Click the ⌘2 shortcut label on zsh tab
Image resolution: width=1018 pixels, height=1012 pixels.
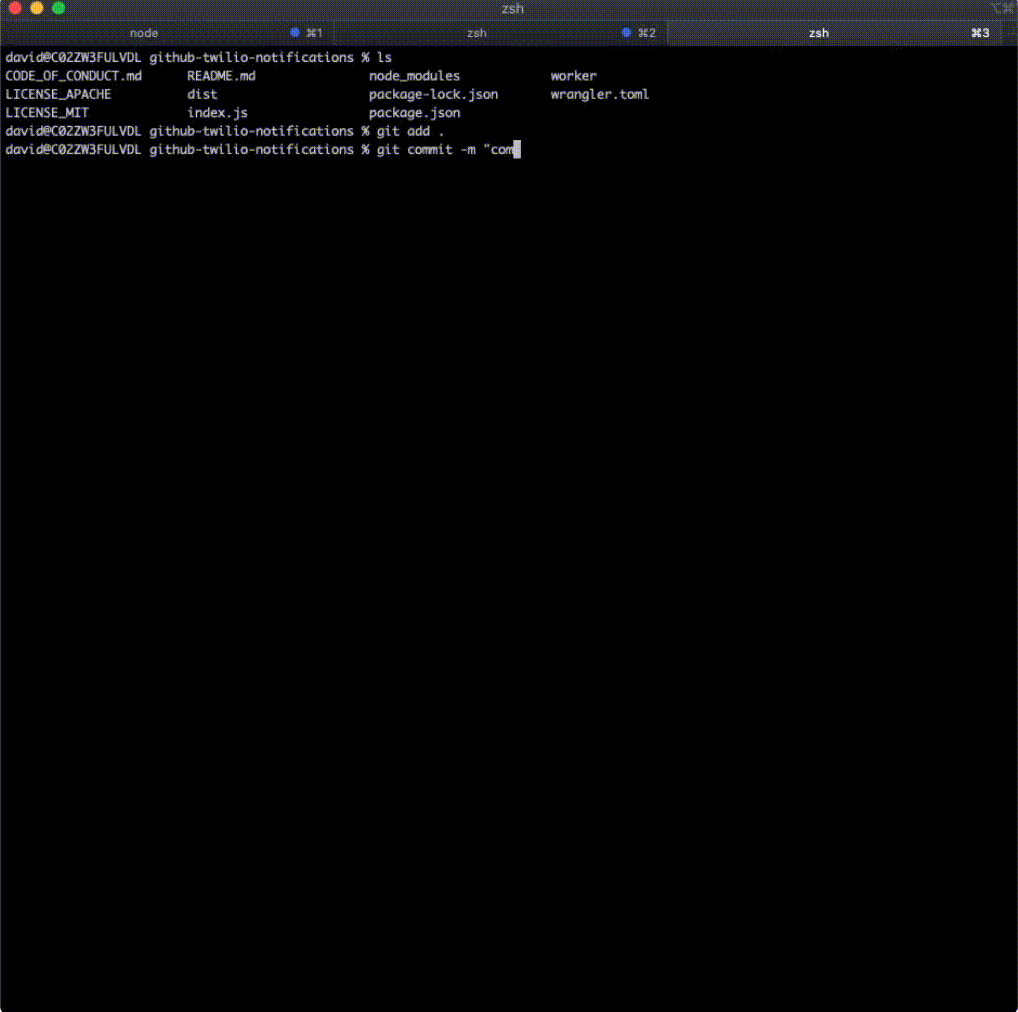(646, 32)
